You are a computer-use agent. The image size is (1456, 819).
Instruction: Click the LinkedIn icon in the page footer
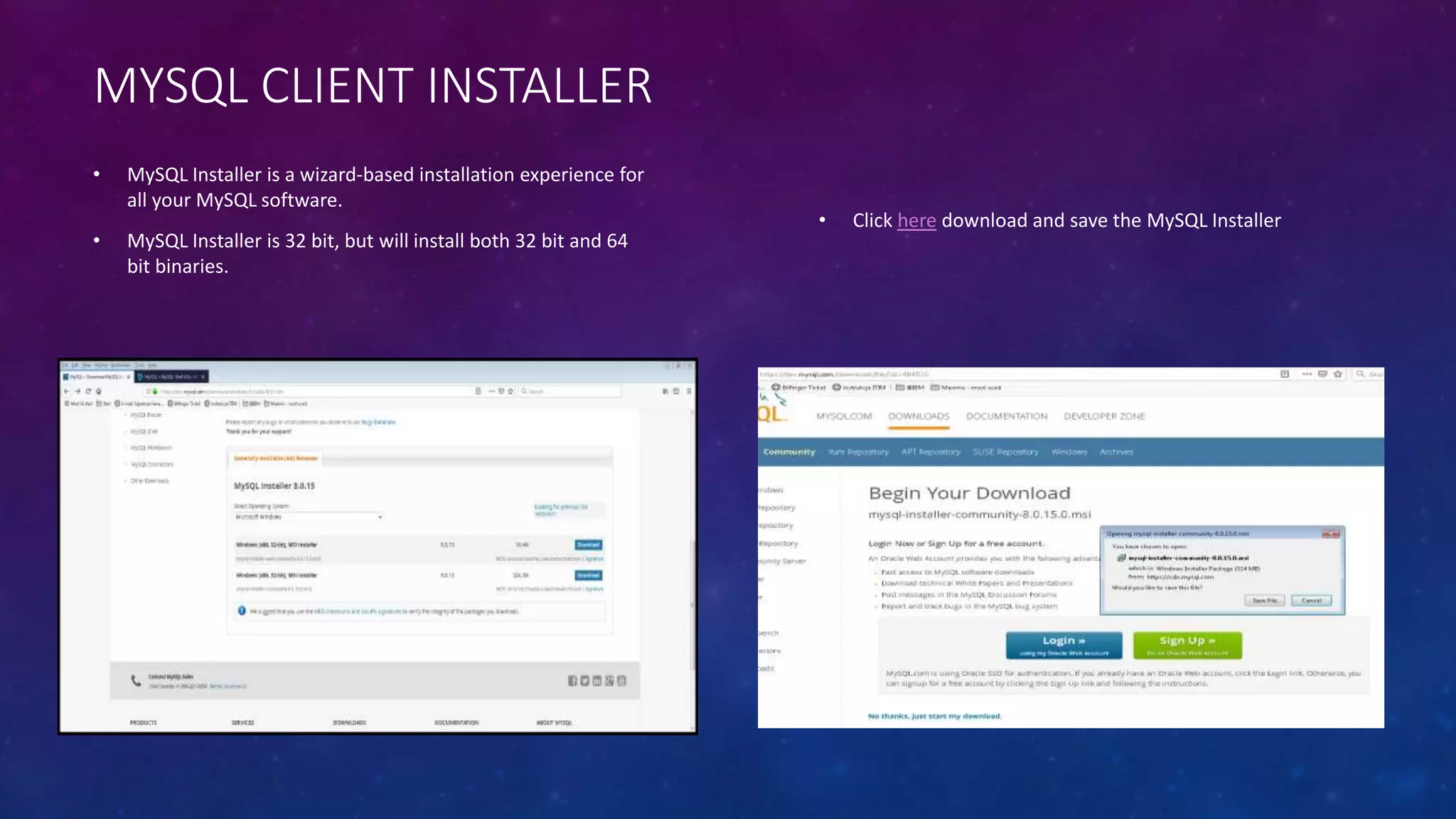click(x=597, y=681)
